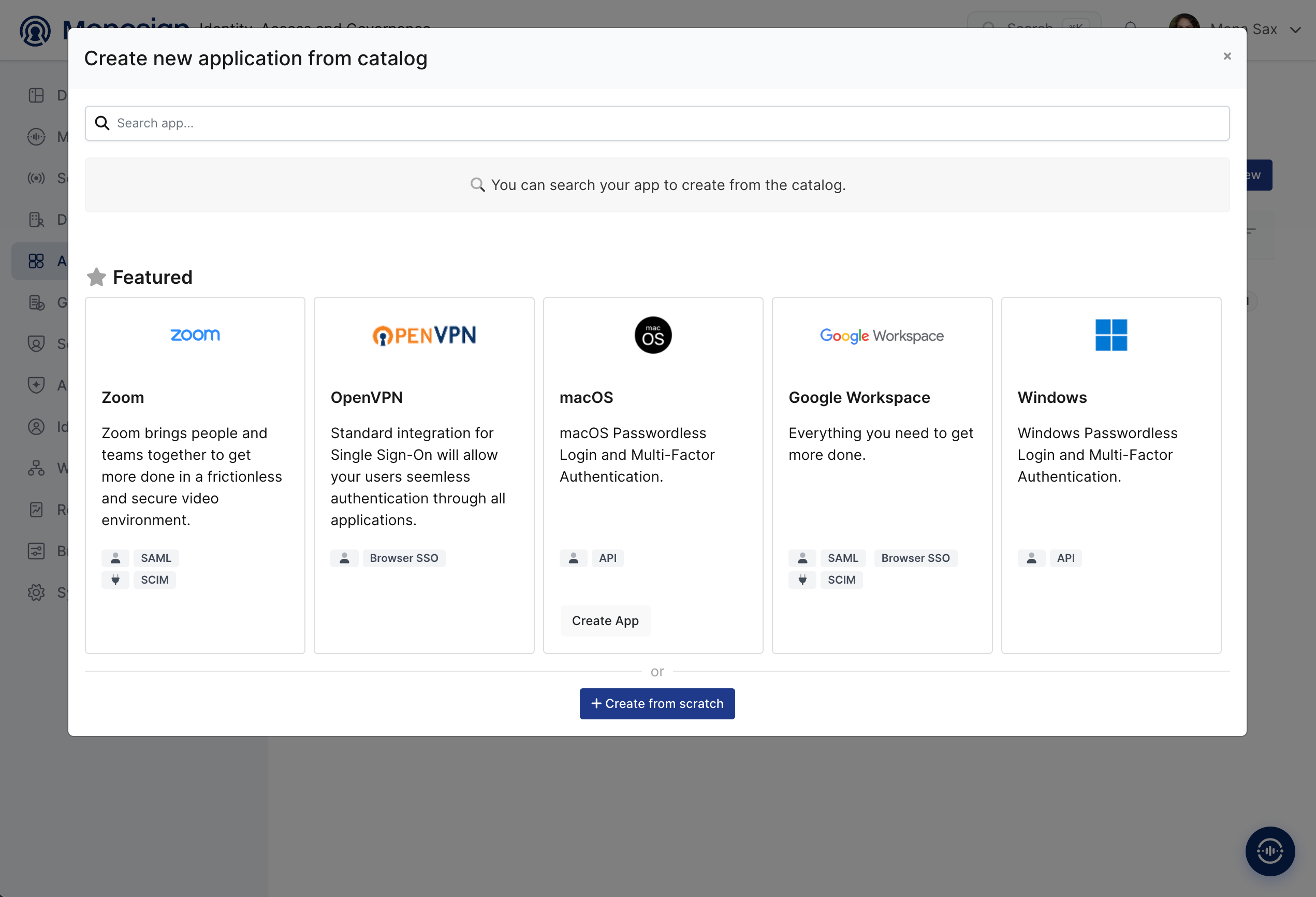Image resolution: width=1316 pixels, height=897 pixels.
Task: Click SCIM tag on Google Workspace card
Action: [x=841, y=580]
